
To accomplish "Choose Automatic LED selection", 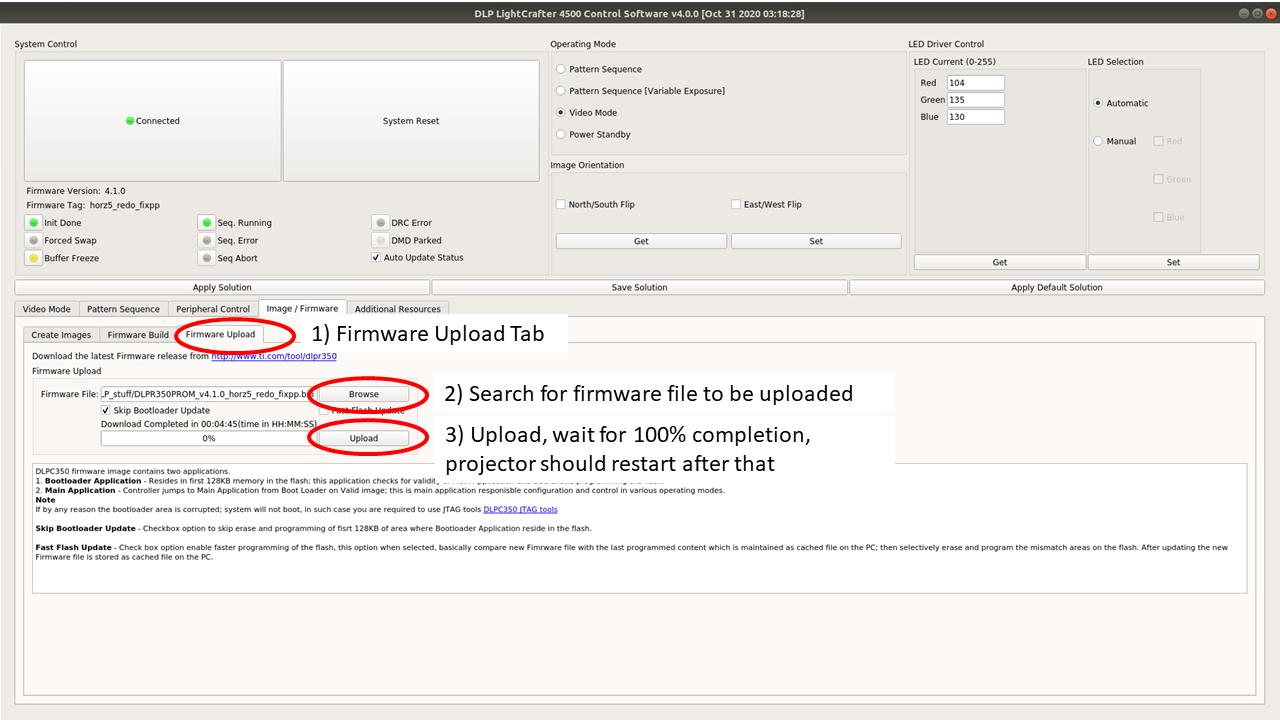I will tap(1098, 103).
